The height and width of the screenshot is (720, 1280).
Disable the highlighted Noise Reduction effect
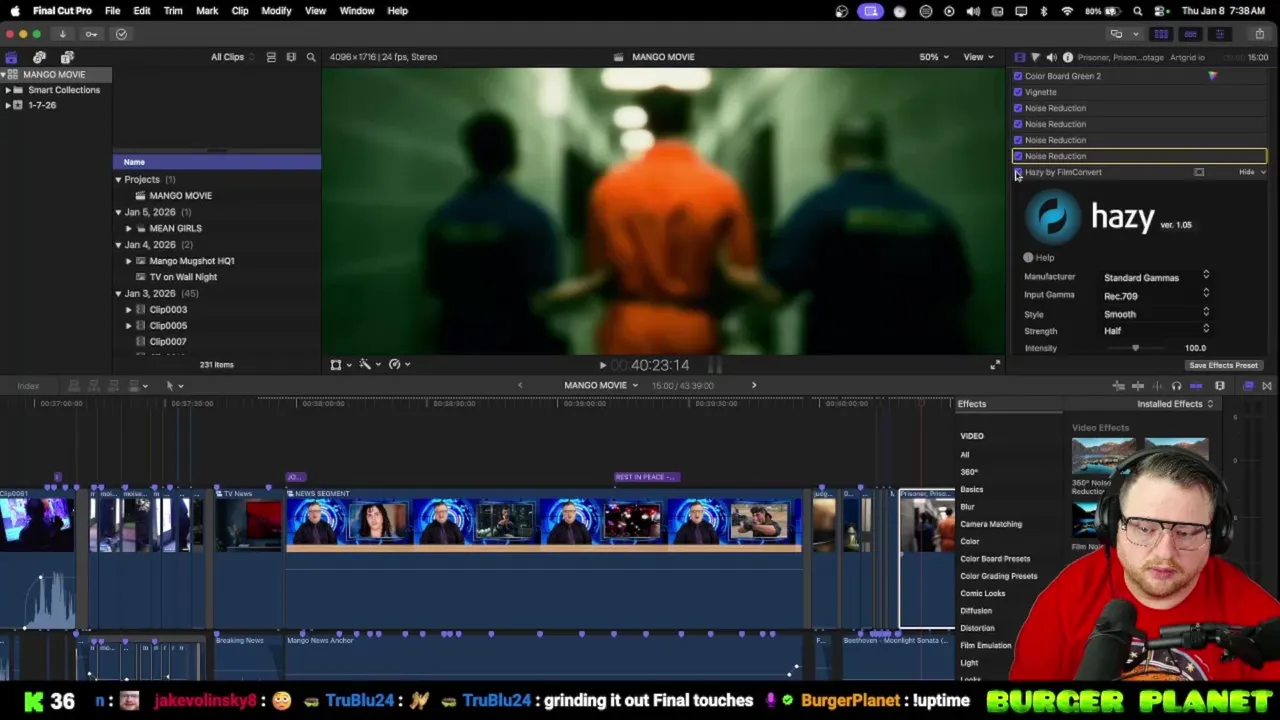1018,156
